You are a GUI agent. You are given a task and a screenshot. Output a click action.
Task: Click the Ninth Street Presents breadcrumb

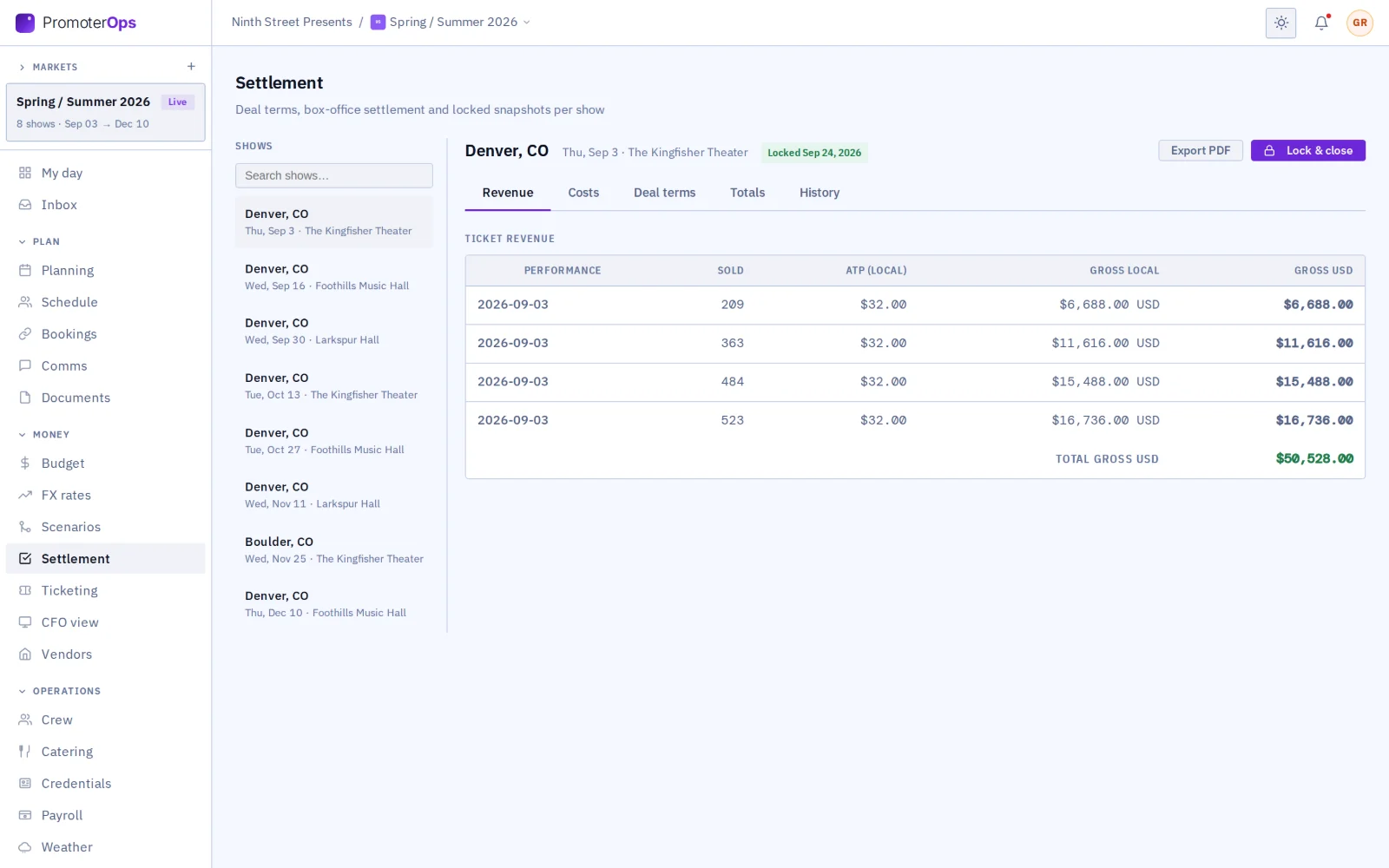[292, 22]
